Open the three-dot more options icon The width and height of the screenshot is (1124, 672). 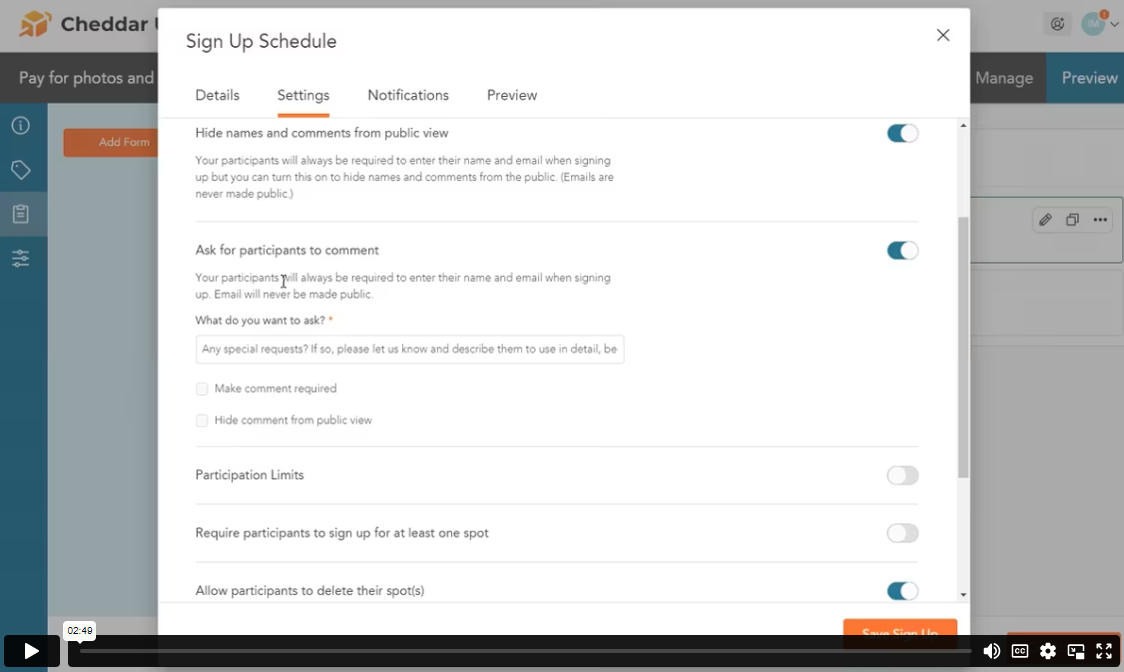1100,219
